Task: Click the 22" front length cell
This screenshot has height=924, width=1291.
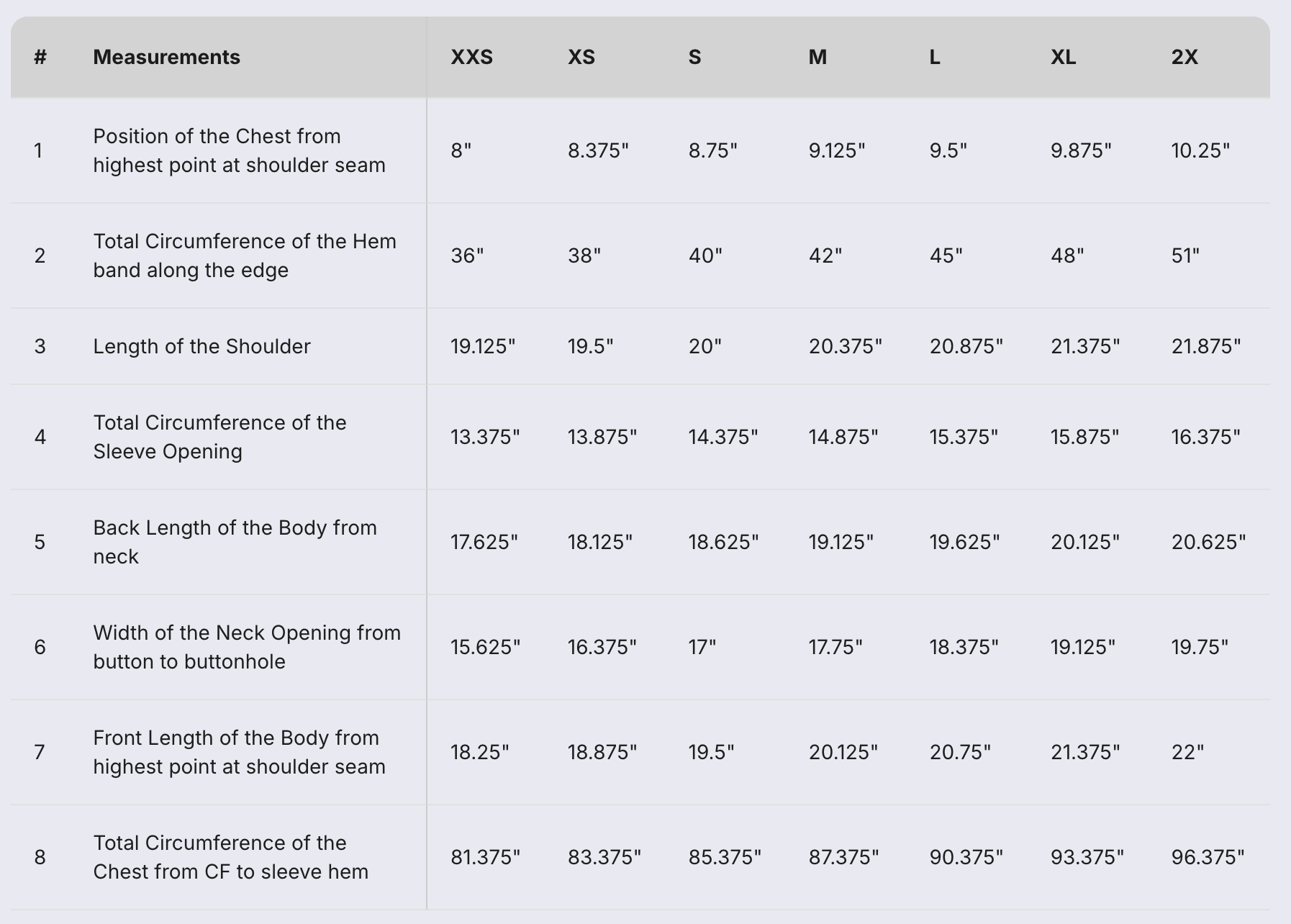Action: click(1187, 752)
